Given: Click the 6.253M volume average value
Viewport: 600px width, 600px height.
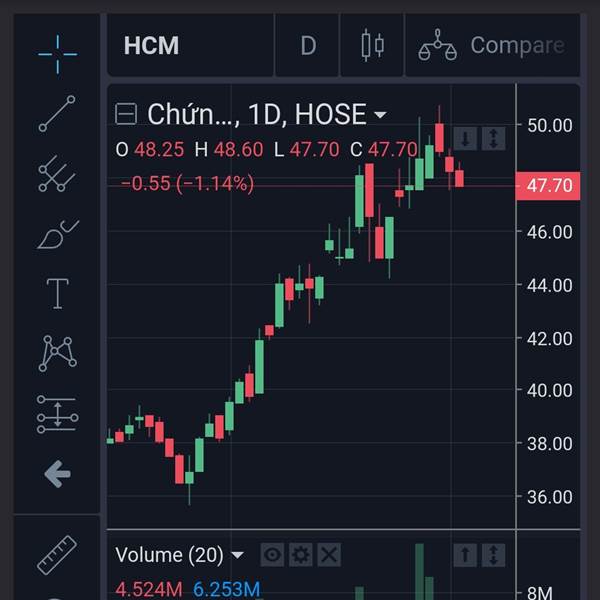Looking at the screenshot, I should [227, 589].
